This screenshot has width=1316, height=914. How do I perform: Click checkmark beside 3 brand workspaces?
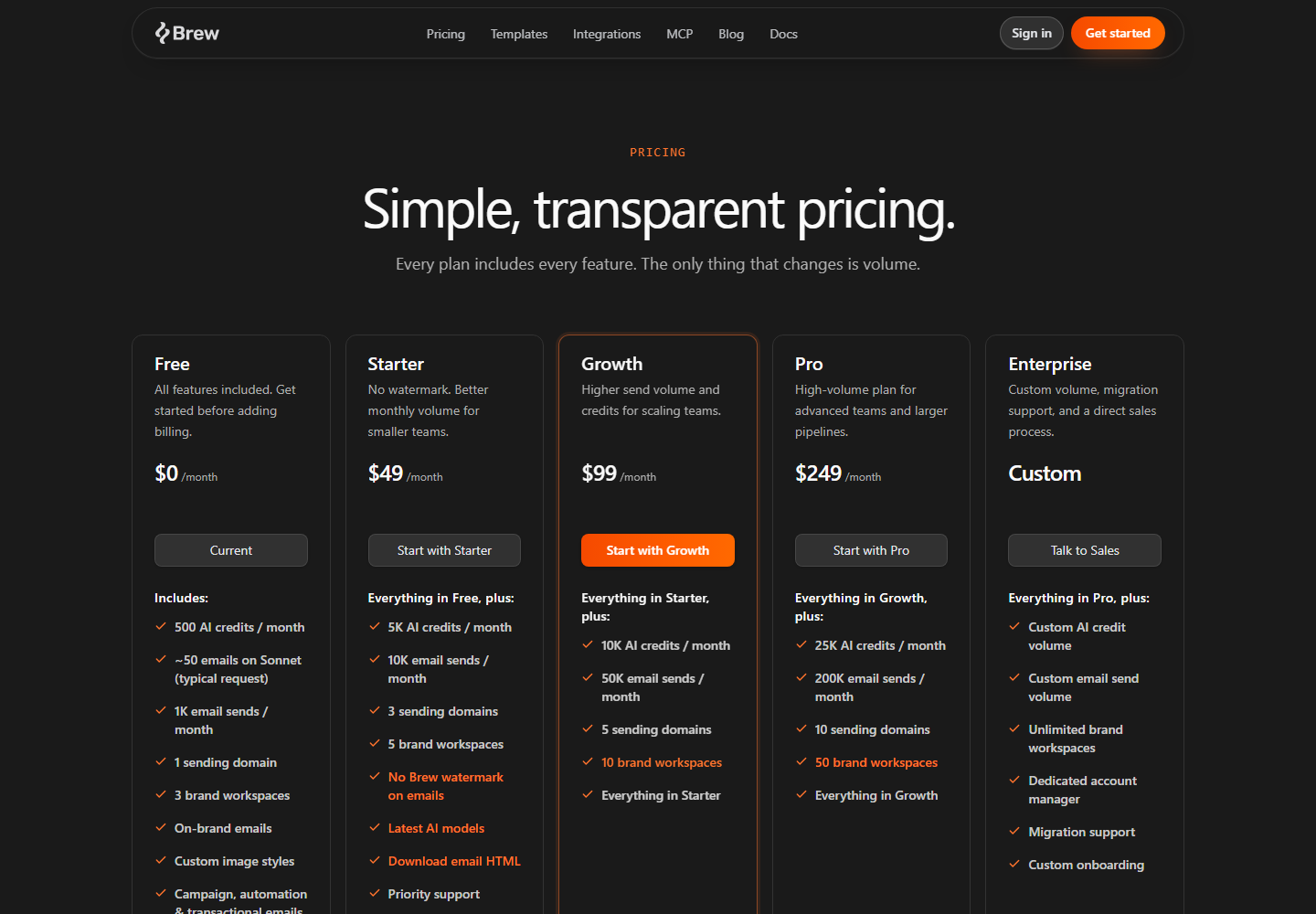pyautogui.click(x=161, y=795)
